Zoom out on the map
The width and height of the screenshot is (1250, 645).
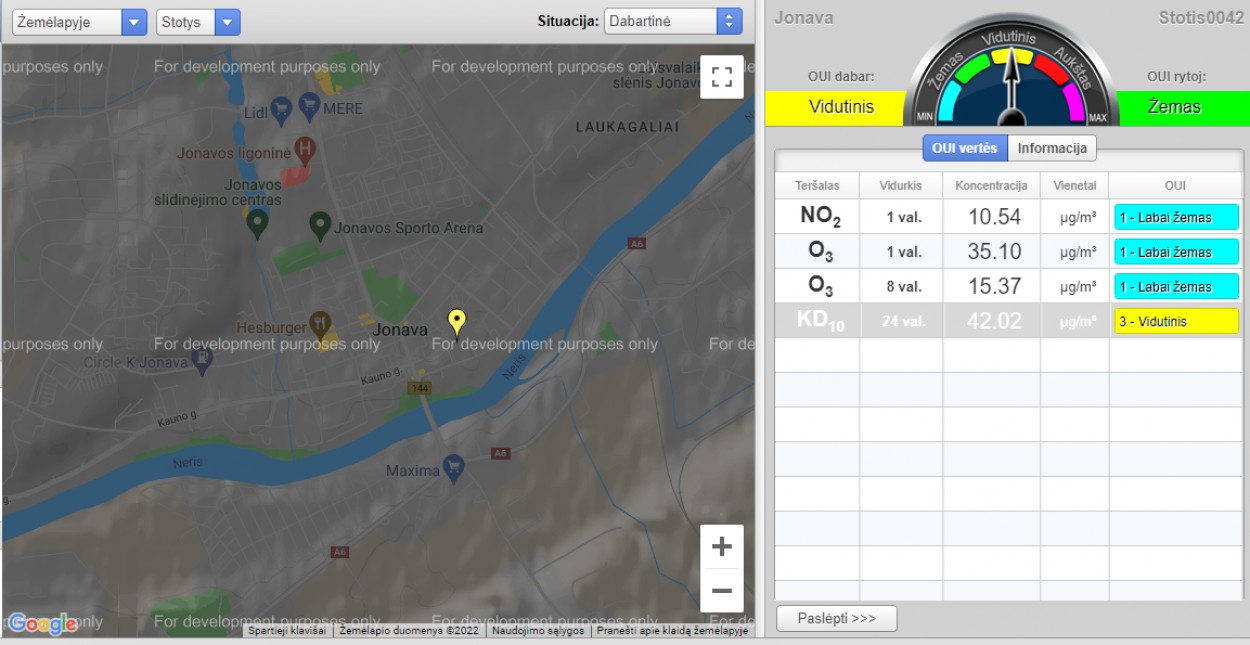722,591
